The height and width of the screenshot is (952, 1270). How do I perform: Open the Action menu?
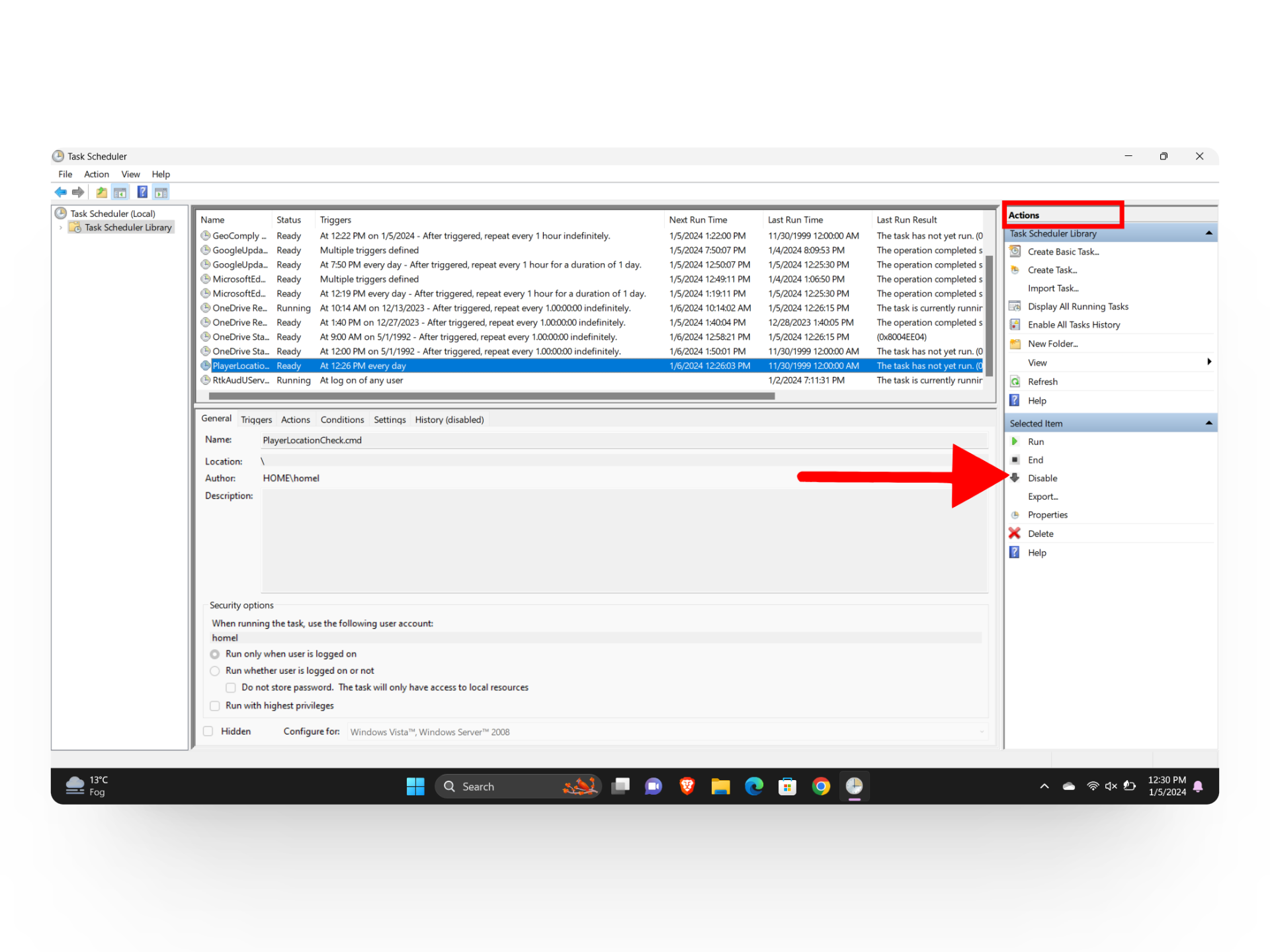point(96,175)
